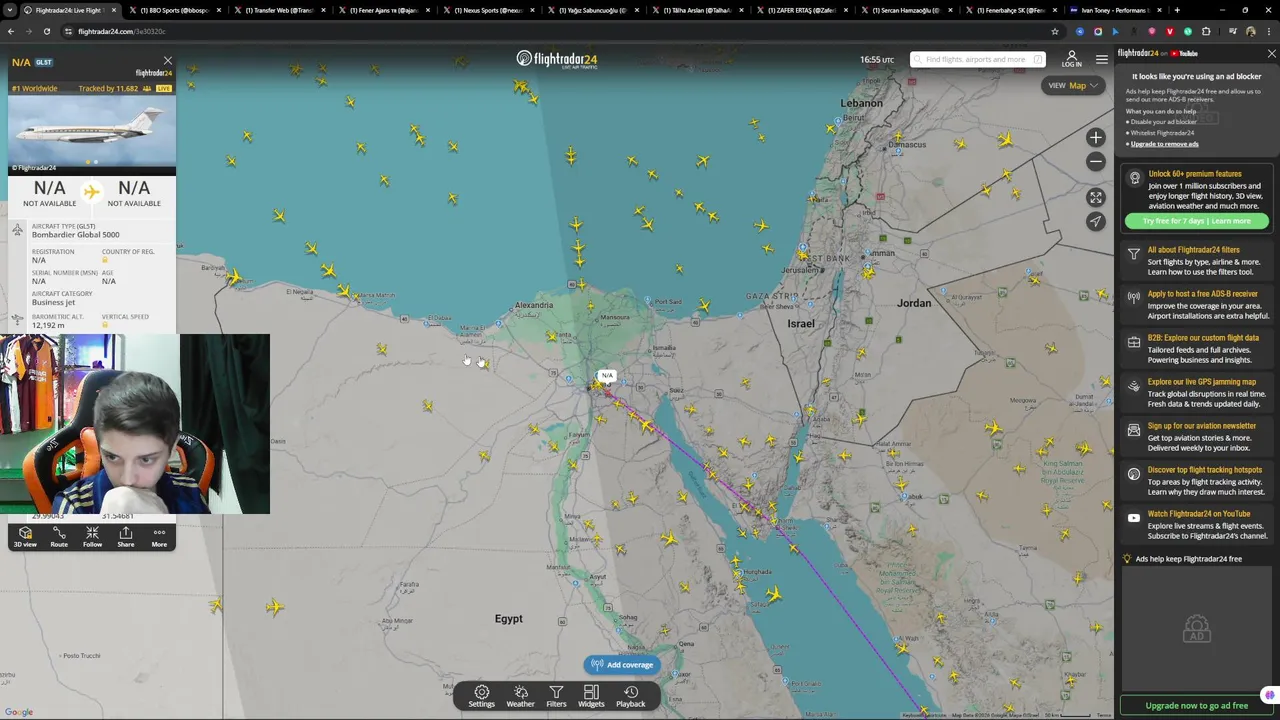Screen dimensions: 1280x720
Task: Zoom out on the map
Action: pos(1096,162)
